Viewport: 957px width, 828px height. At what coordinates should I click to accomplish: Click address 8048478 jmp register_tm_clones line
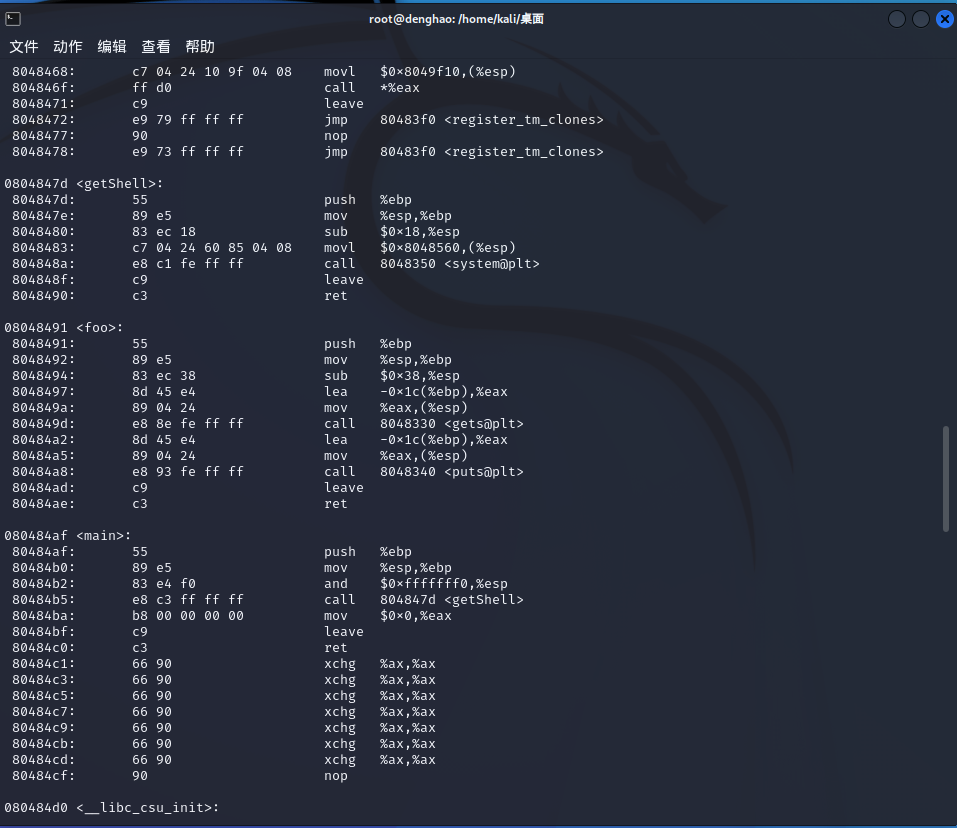point(308,152)
